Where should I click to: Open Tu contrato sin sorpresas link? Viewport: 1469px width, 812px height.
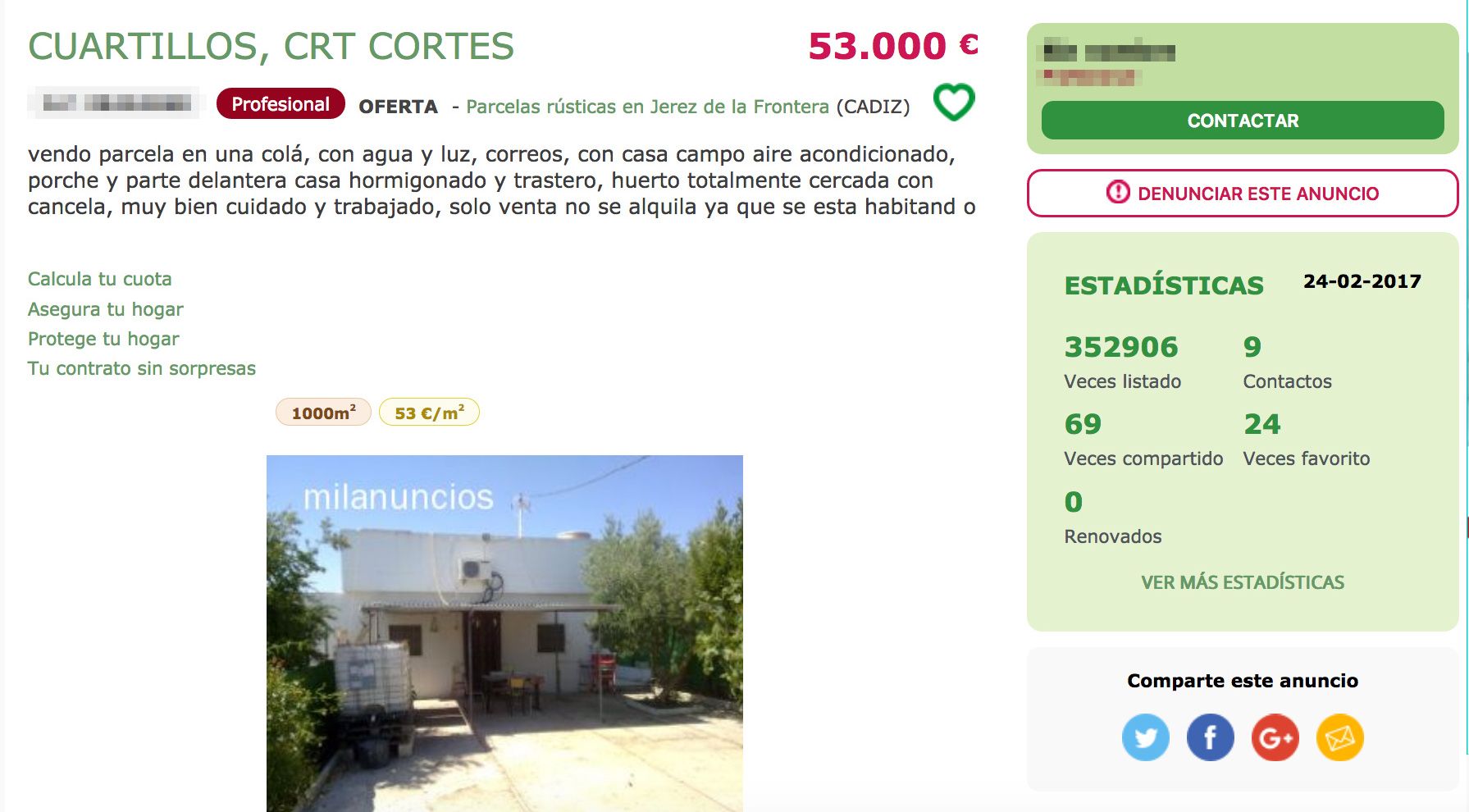tap(142, 368)
